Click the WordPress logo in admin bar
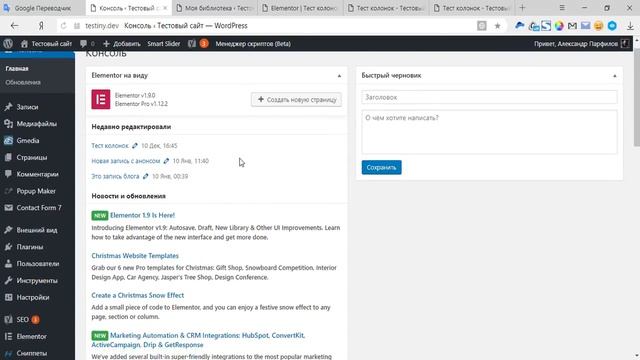 8,44
